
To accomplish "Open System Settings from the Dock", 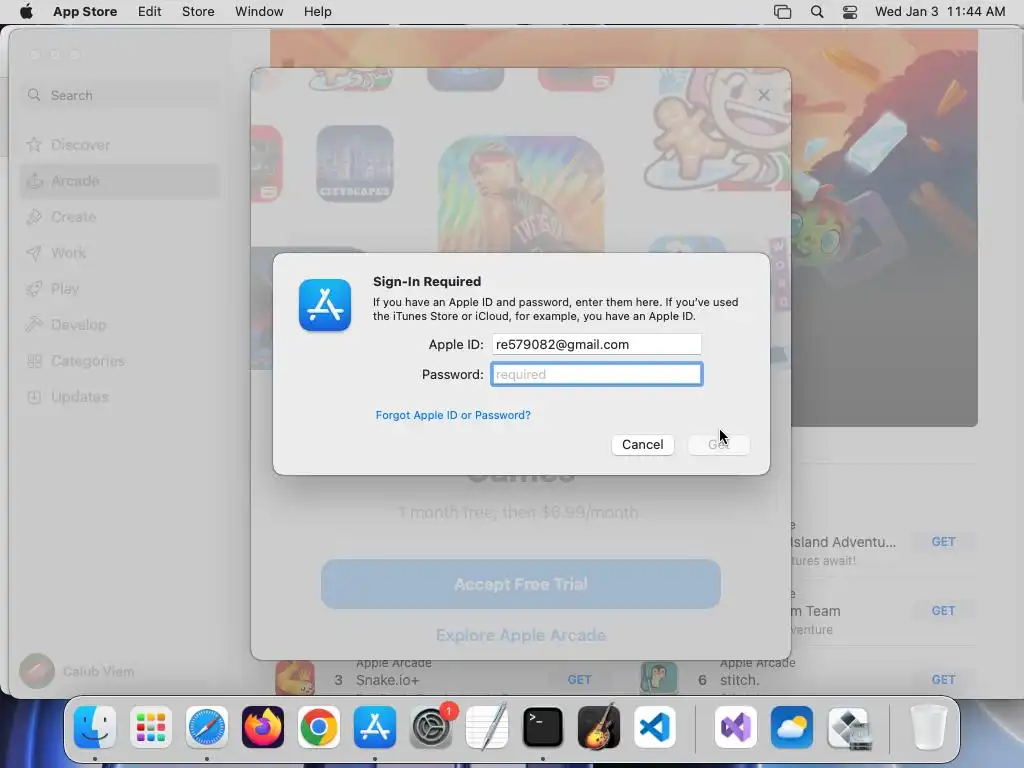I will pos(431,727).
